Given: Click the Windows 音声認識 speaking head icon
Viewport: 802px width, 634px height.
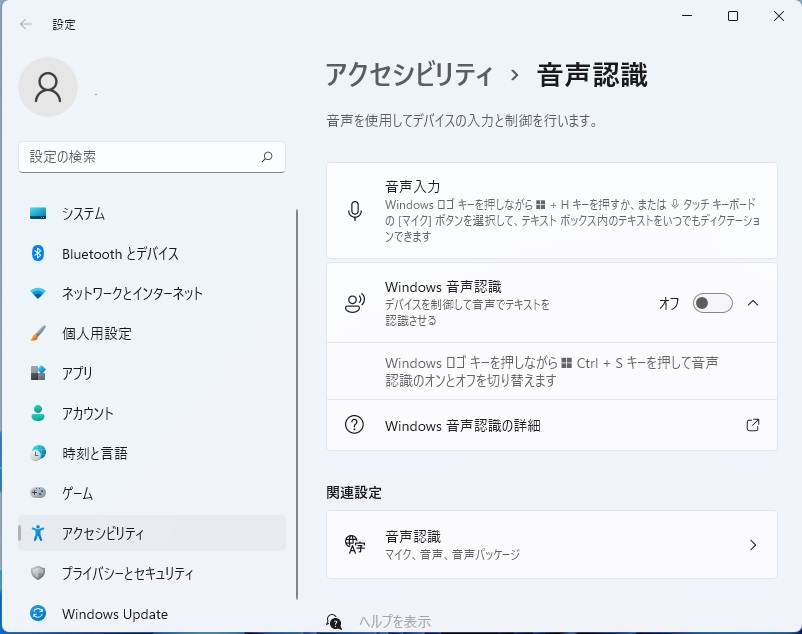Looking at the screenshot, I should click(x=355, y=303).
